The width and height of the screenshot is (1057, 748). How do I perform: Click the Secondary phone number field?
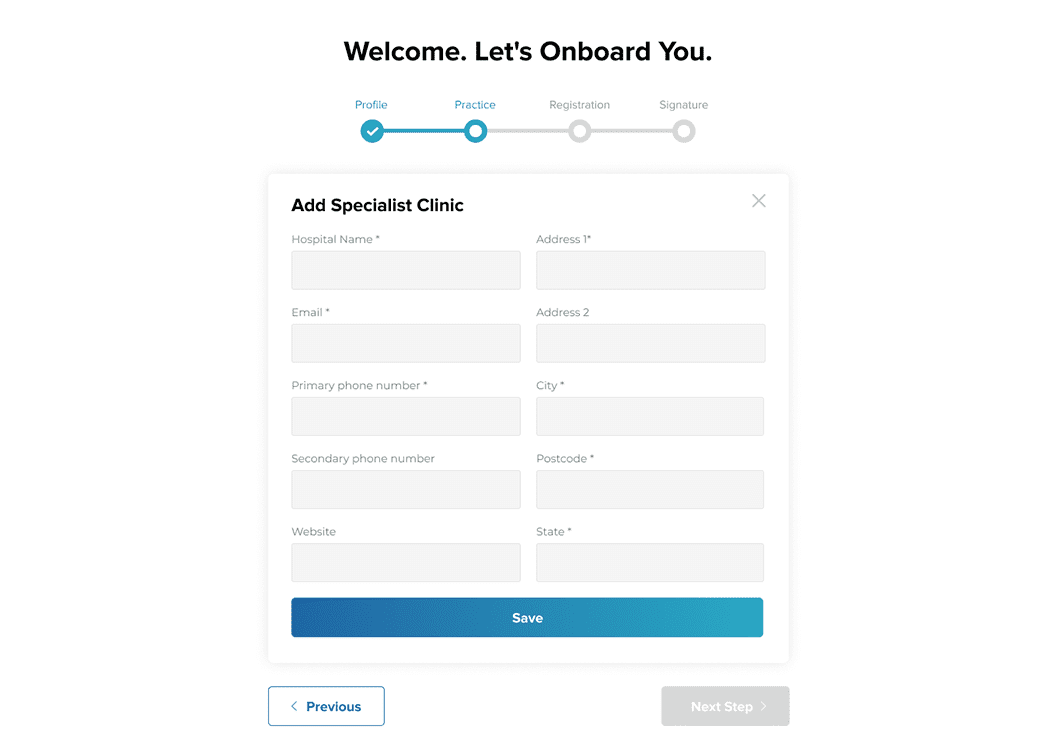pyautogui.click(x=406, y=489)
